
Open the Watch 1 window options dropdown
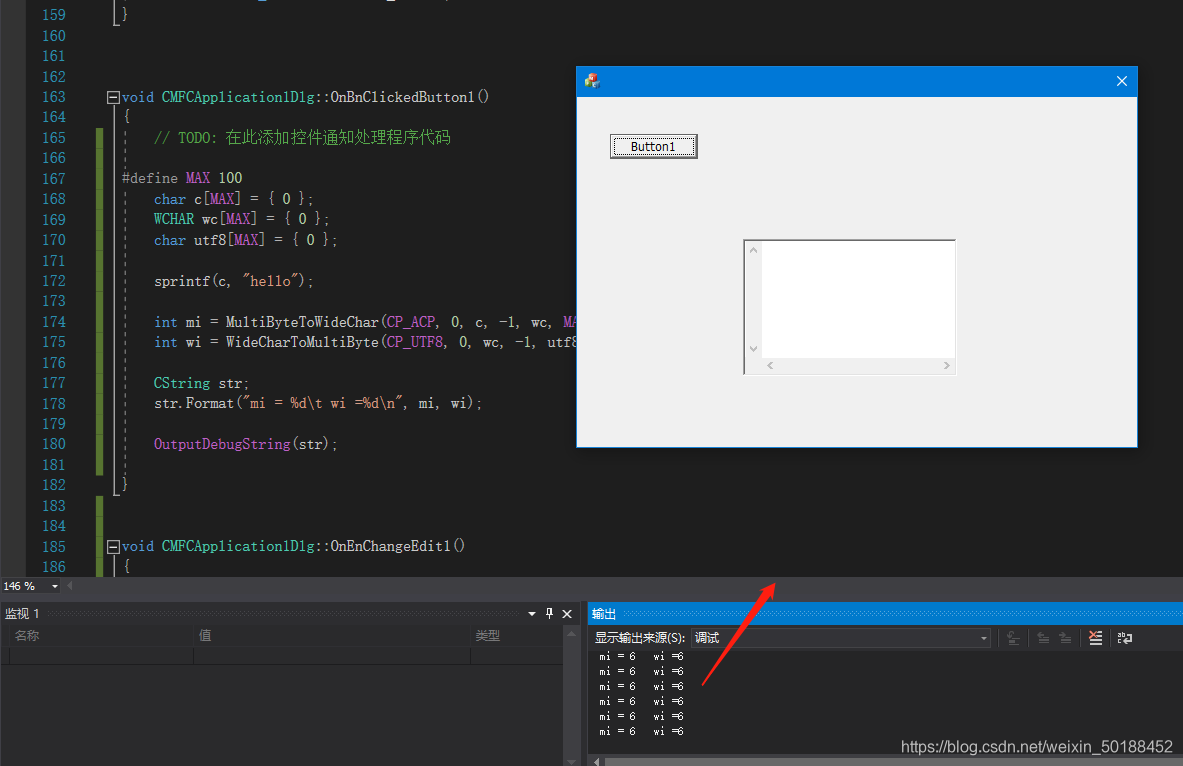point(532,614)
